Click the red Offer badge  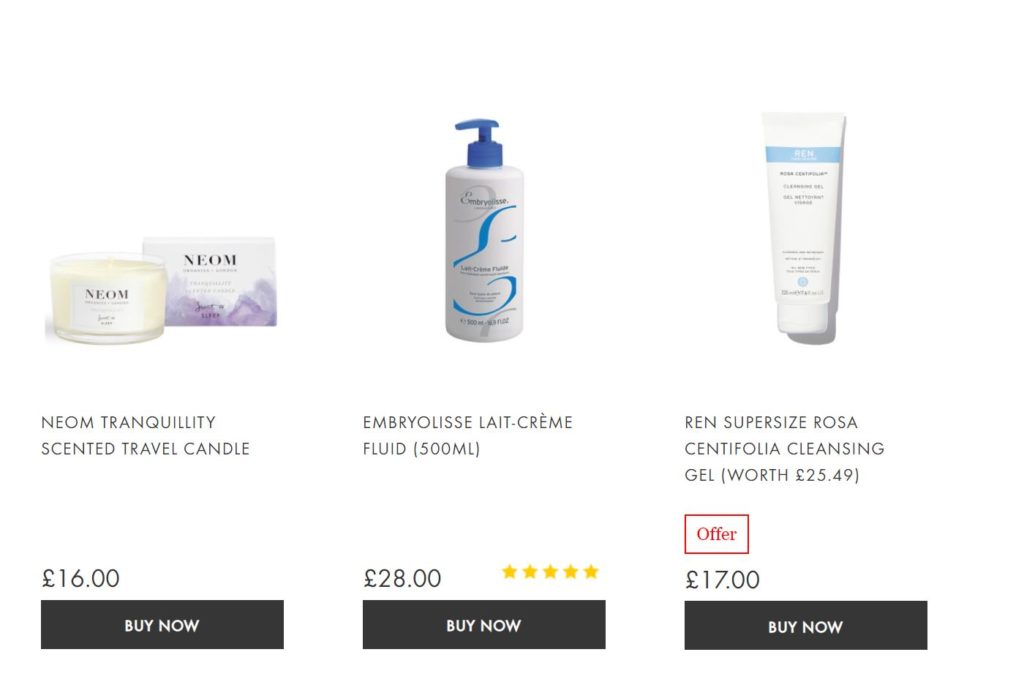coord(716,534)
